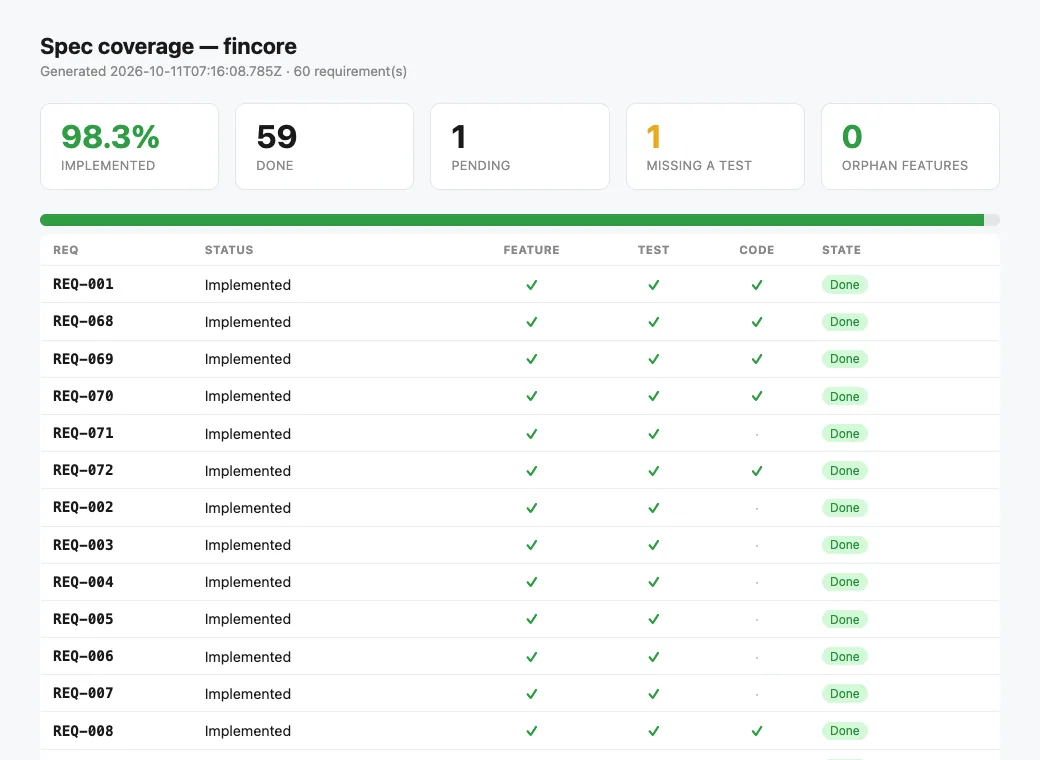This screenshot has width=1040, height=760.
Task: Click the Done badge in the REQ-001 row
Action: (x=844, y=285)
